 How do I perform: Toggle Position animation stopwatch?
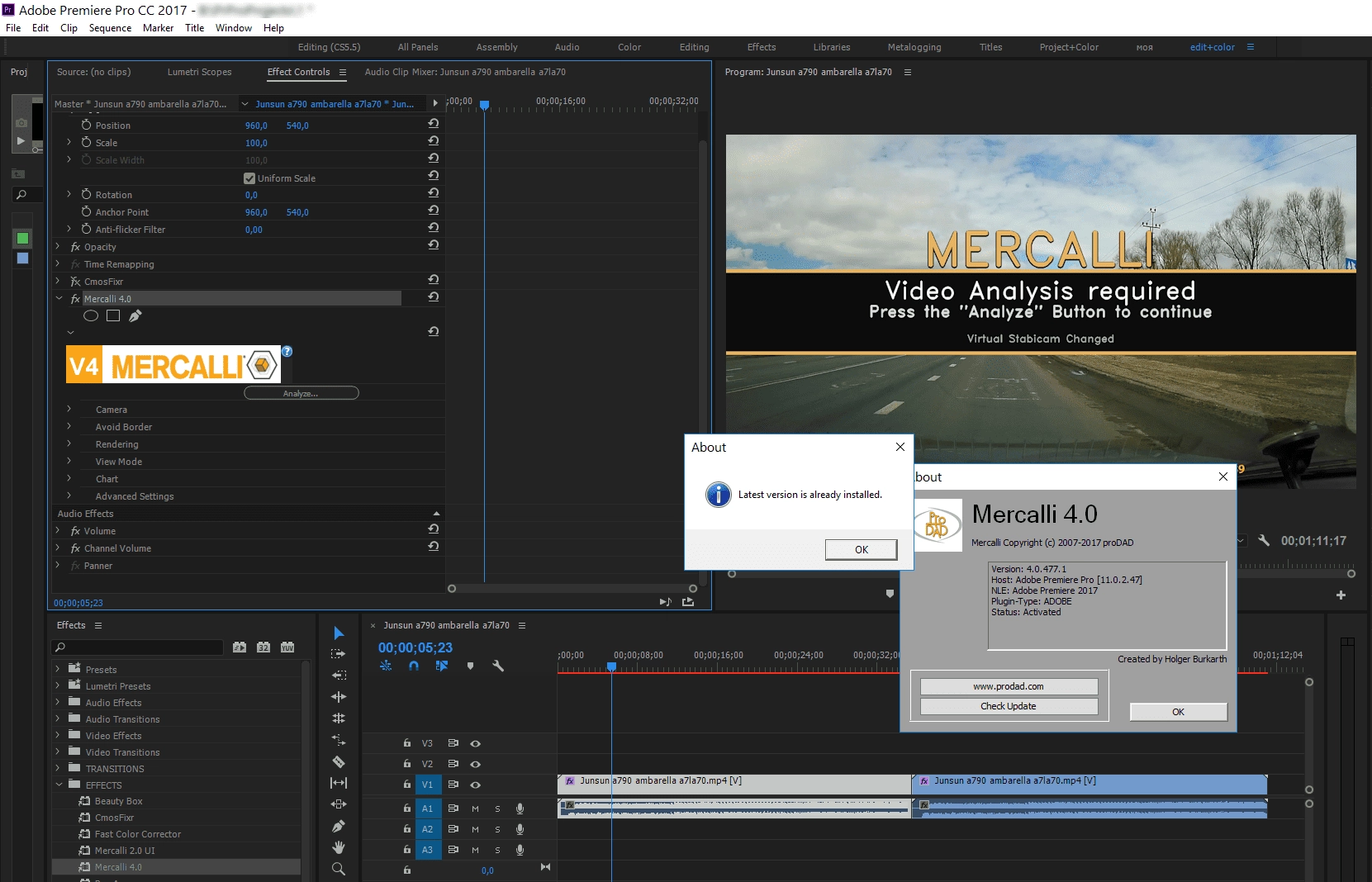click(86, 125)
